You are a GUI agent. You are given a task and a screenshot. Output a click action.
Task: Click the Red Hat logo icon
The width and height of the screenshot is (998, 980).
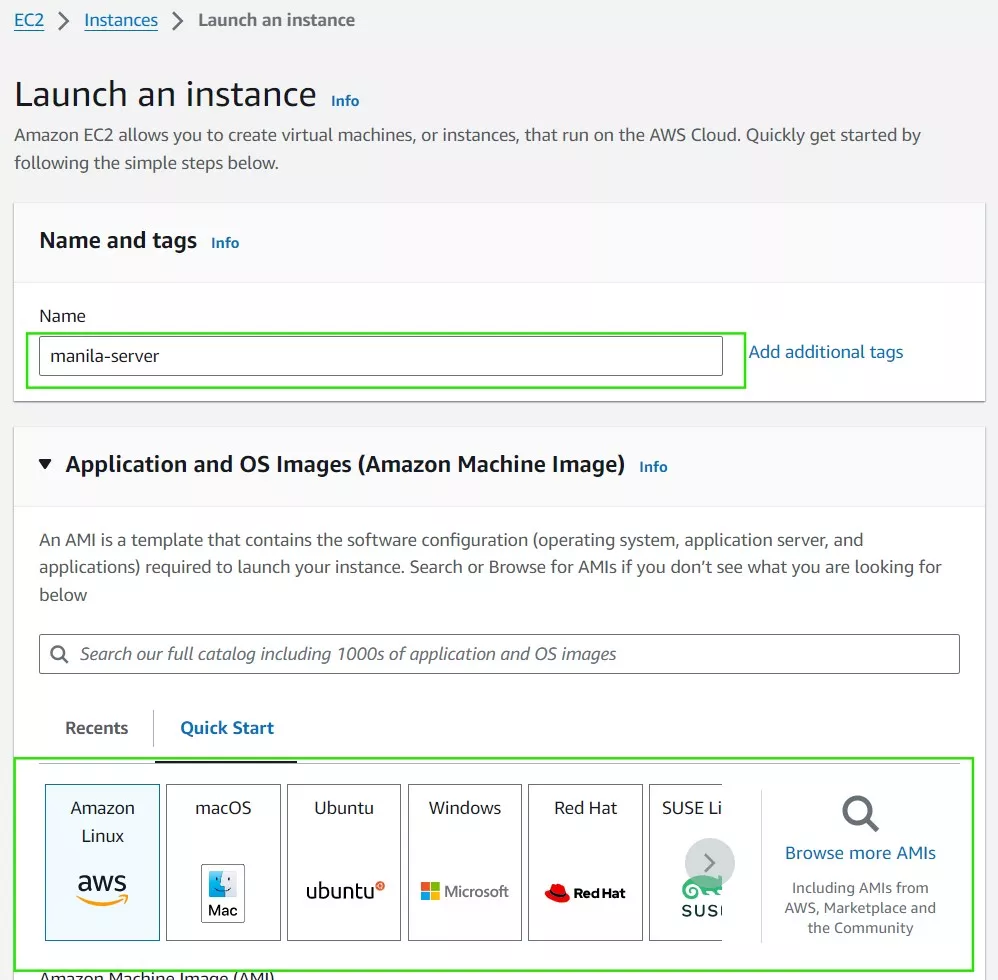pos(585,893)
